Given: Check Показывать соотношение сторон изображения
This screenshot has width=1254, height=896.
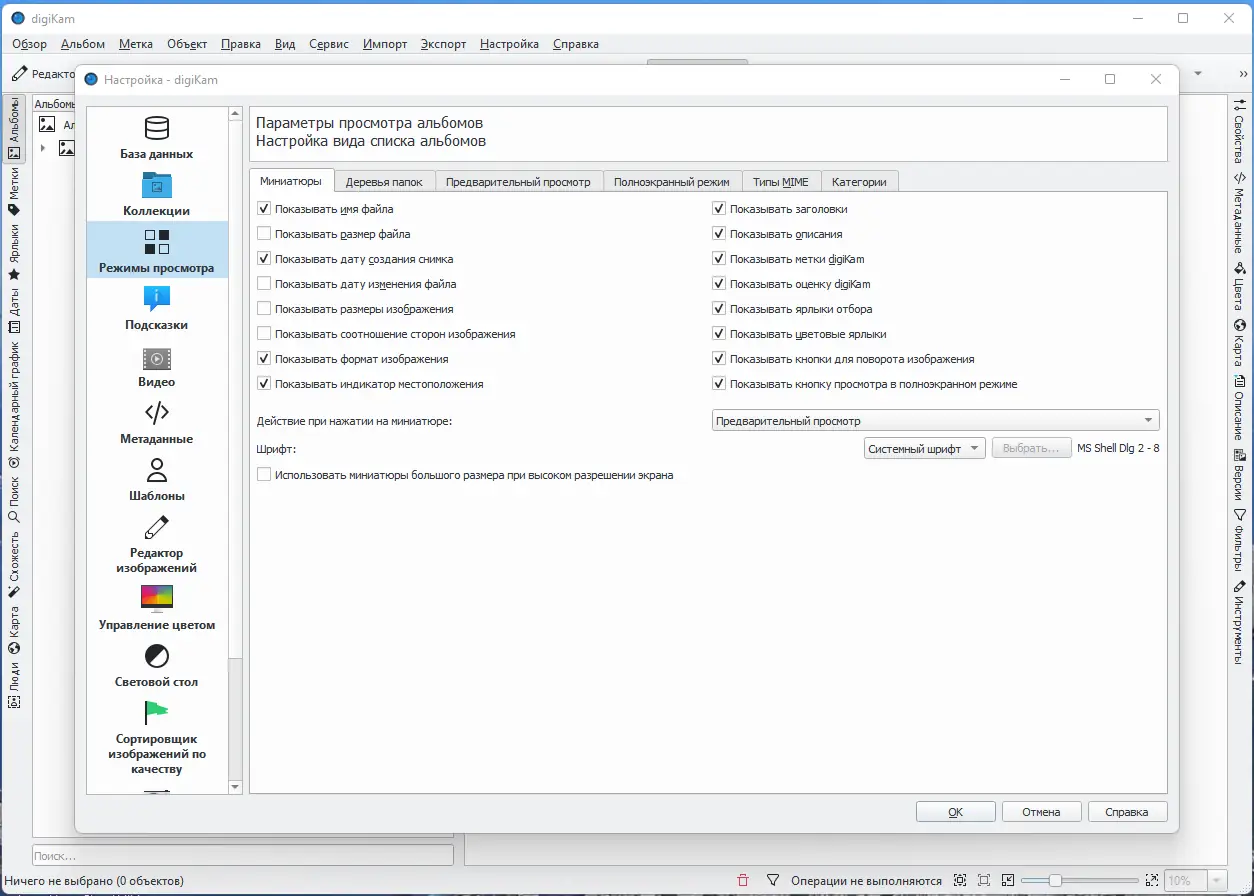Looking at the screenshot, I should [x=264, y=334].
